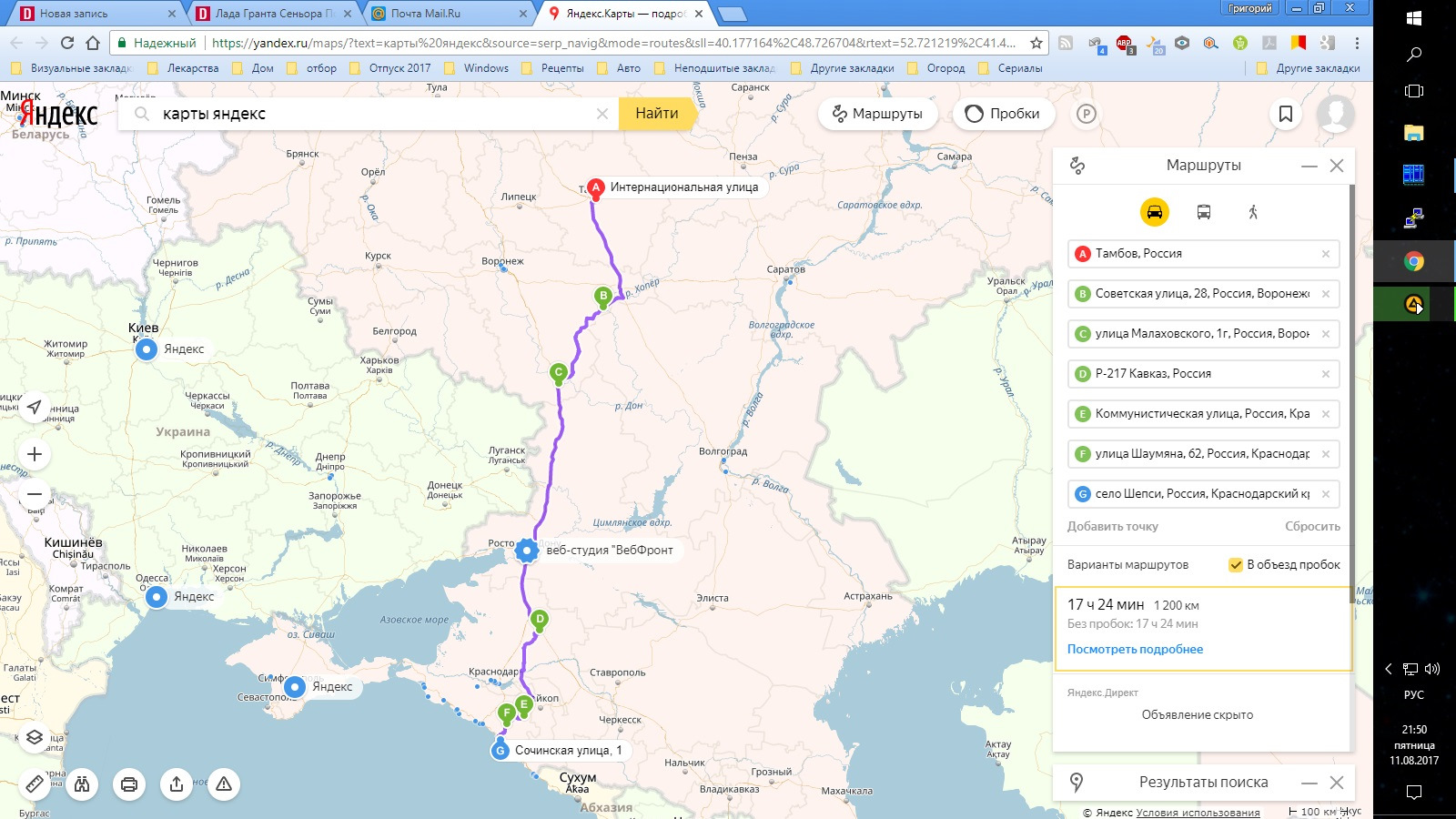The image size is (1456, 819).
Task: Remove the Советская улица, 28 waypoint
Action: 1326,294
